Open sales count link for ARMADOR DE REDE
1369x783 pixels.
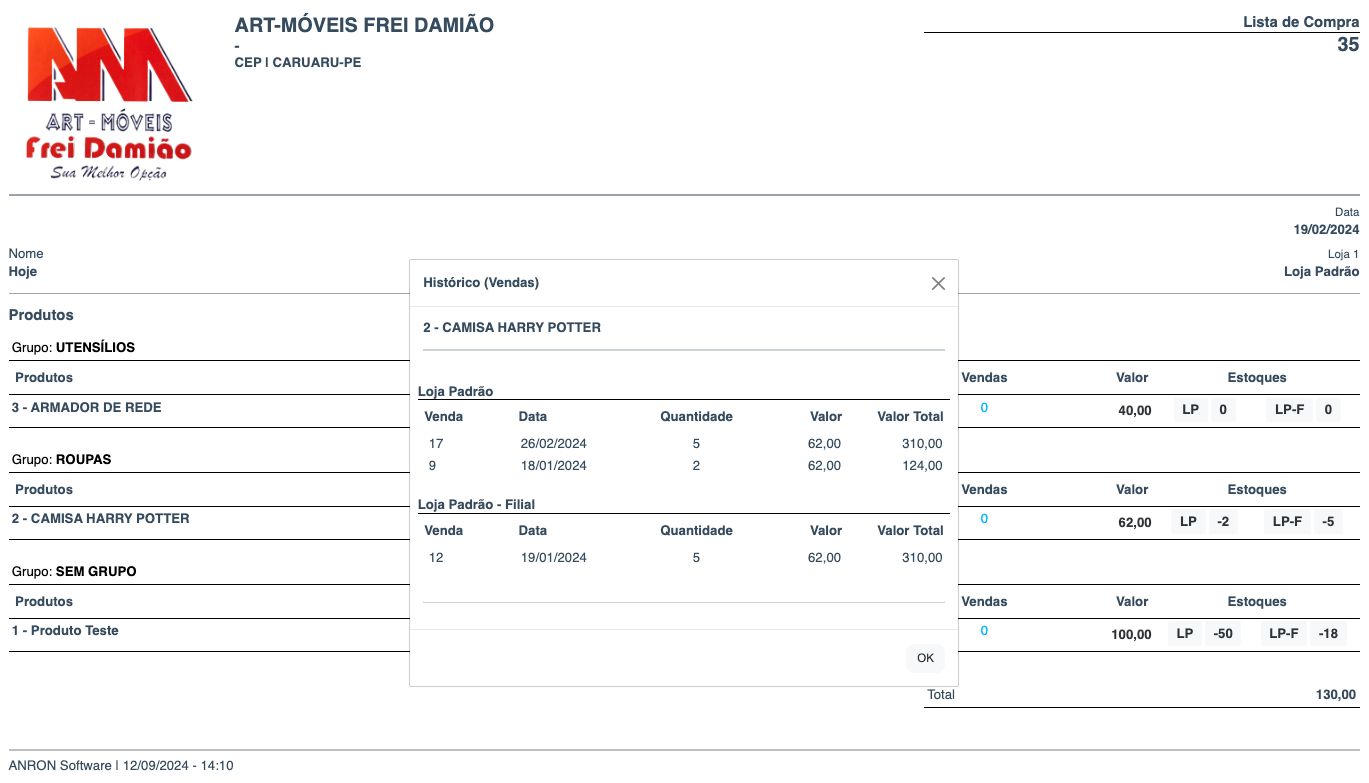tap(984, 408)
